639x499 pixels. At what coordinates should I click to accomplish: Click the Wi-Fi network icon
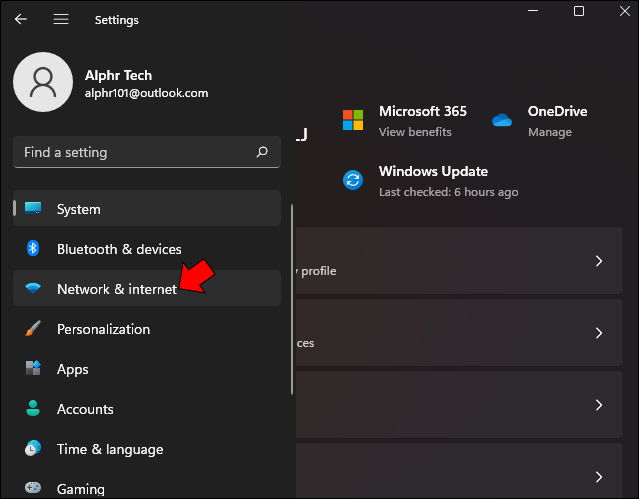point(33,288)
